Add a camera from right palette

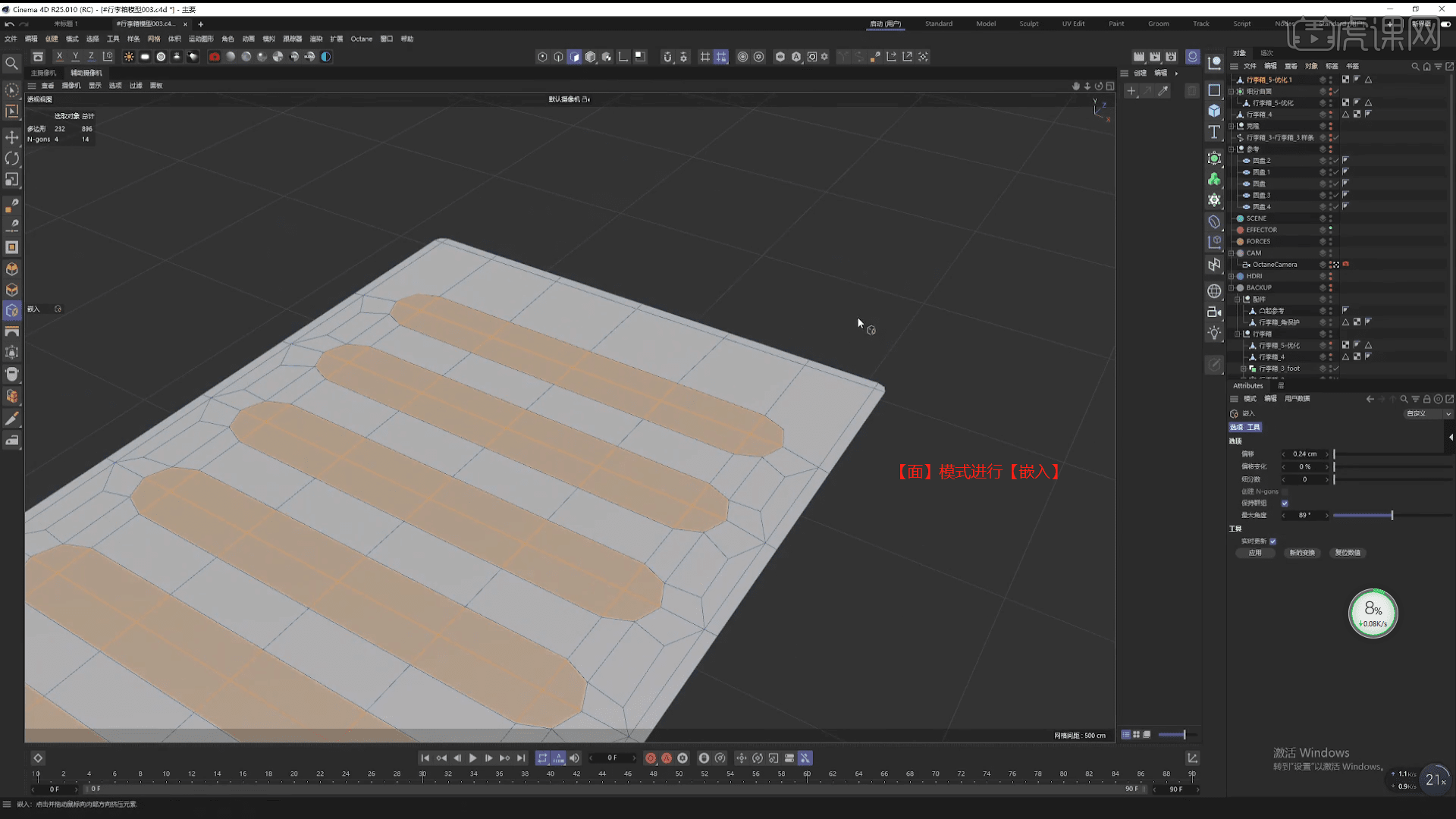coord(1214,312)
